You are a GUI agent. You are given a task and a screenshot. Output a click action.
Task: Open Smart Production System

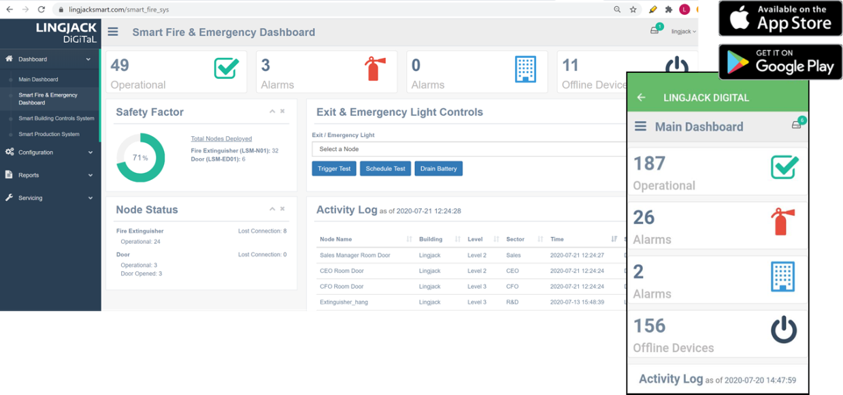(x=49, y=134)
